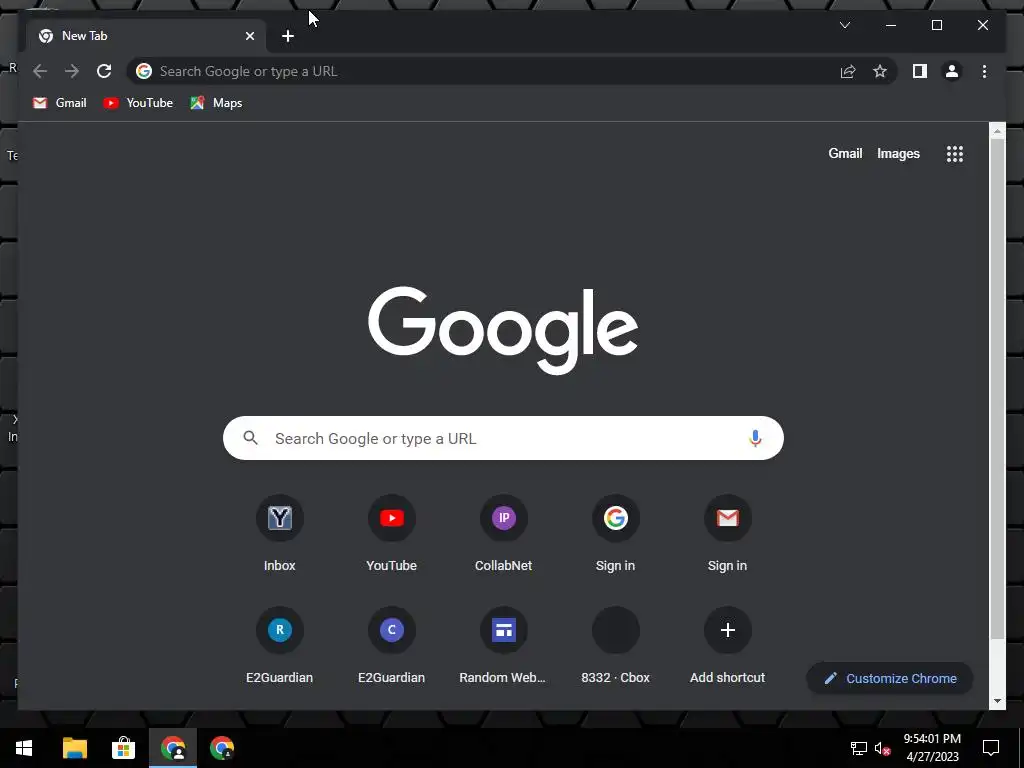Open the Sign in shortcut with Gmail icon
This screenshot has height=768, width=1024.
pyautogui.click(x=728, y=534)
